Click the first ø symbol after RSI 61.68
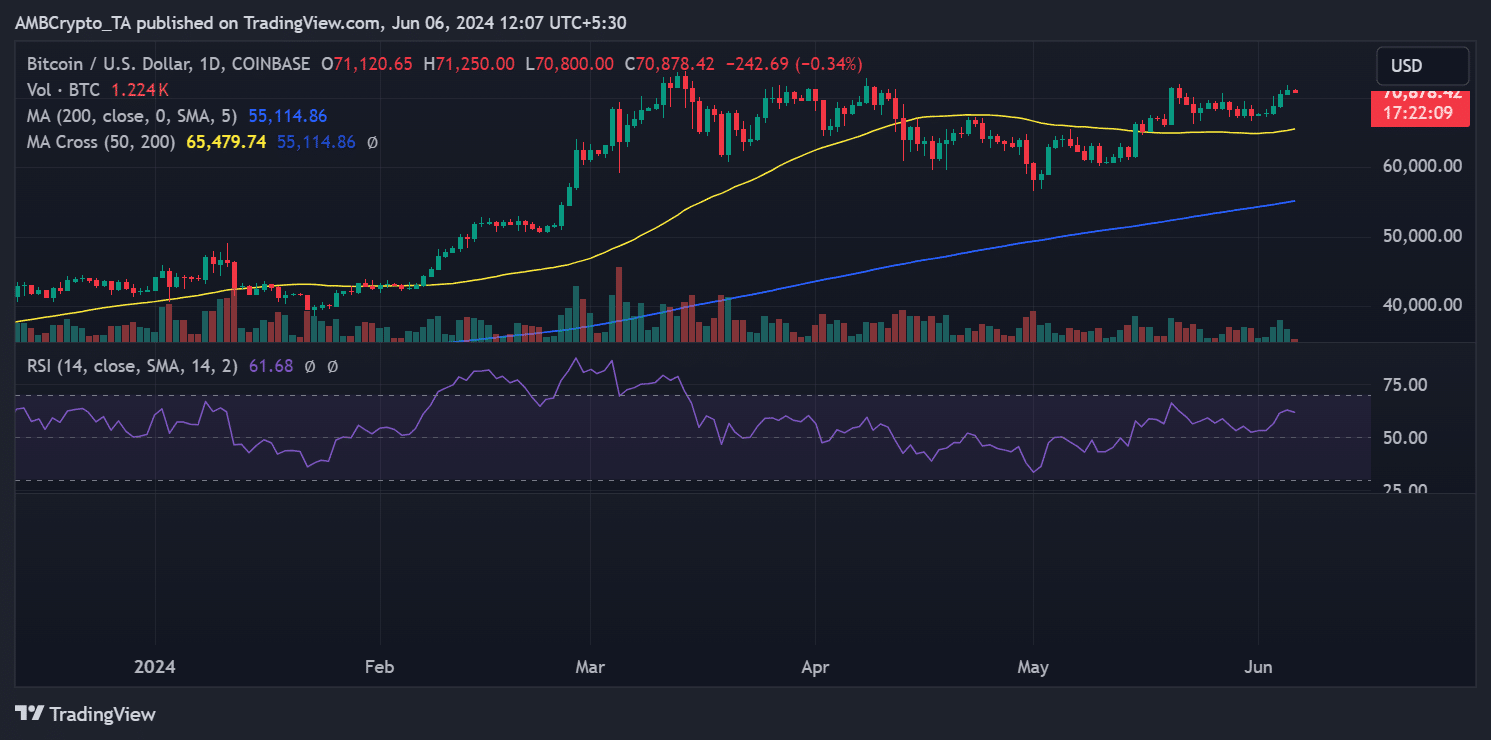This screenshot has width=1491, height=740. [x=310, y=366]
